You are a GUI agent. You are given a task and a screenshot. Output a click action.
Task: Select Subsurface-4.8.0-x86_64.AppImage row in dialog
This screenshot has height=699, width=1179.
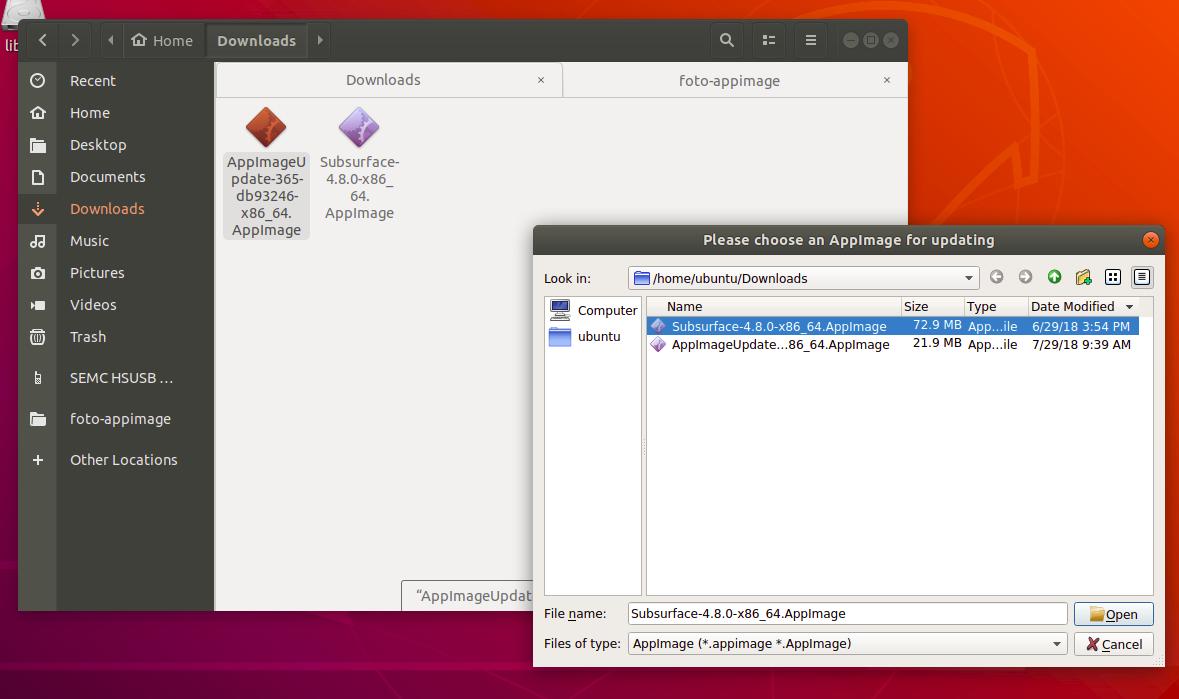pyautogui.click(x=893, y=326)
